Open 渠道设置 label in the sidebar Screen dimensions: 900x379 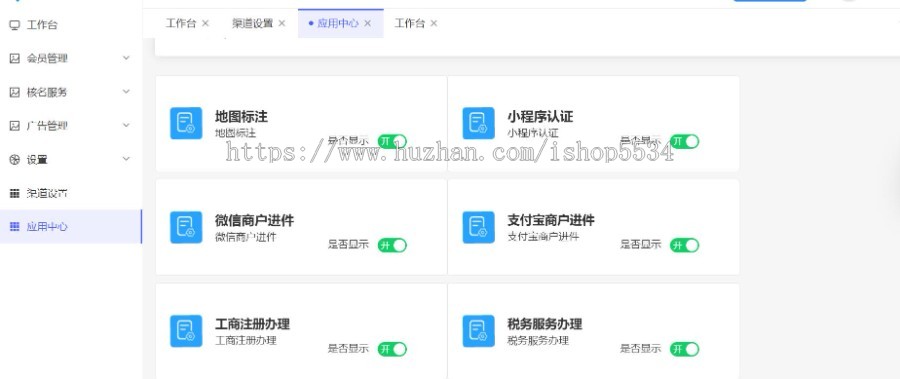47,194
